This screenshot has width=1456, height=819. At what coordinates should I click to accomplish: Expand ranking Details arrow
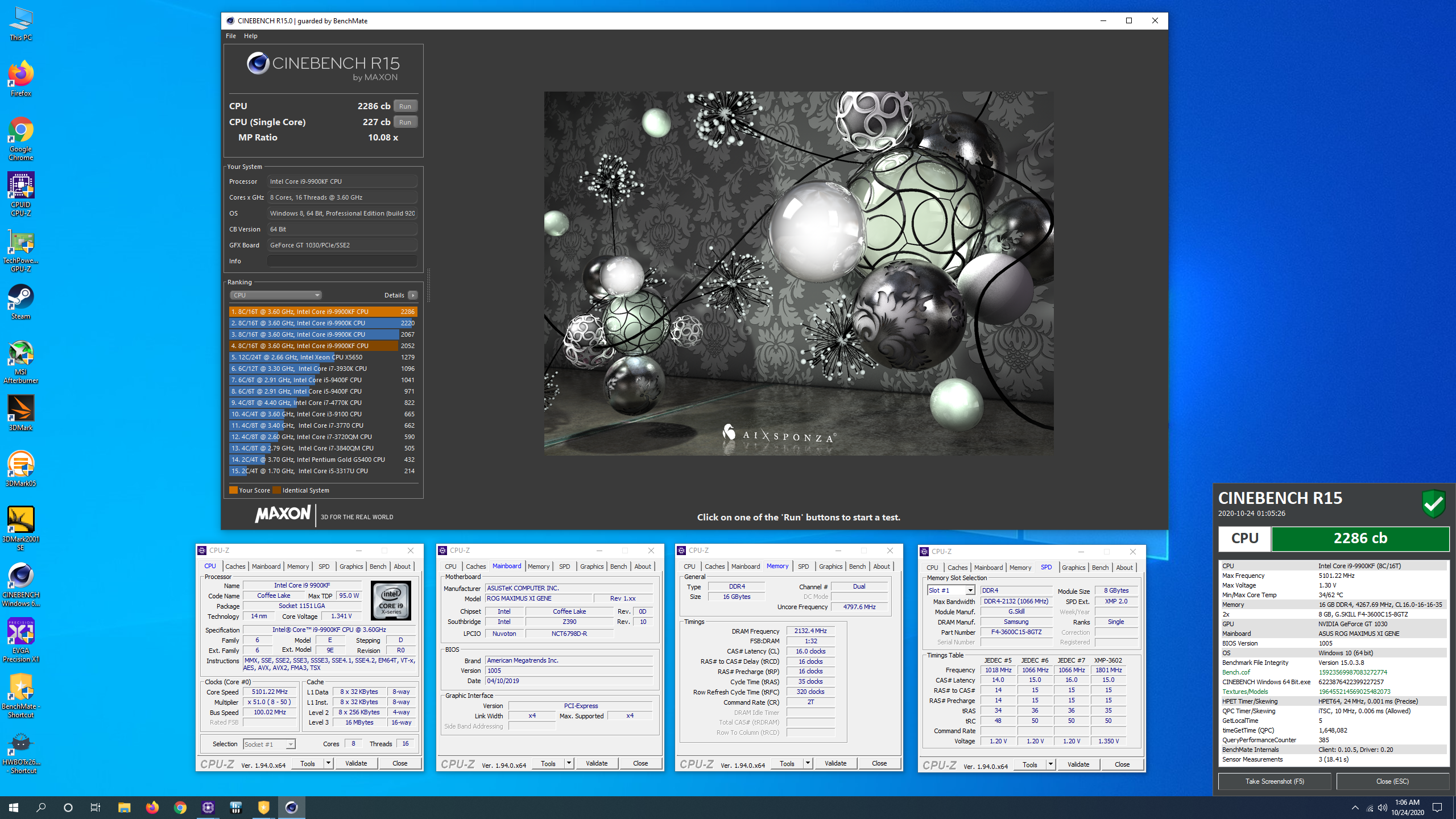click(413, 295)
